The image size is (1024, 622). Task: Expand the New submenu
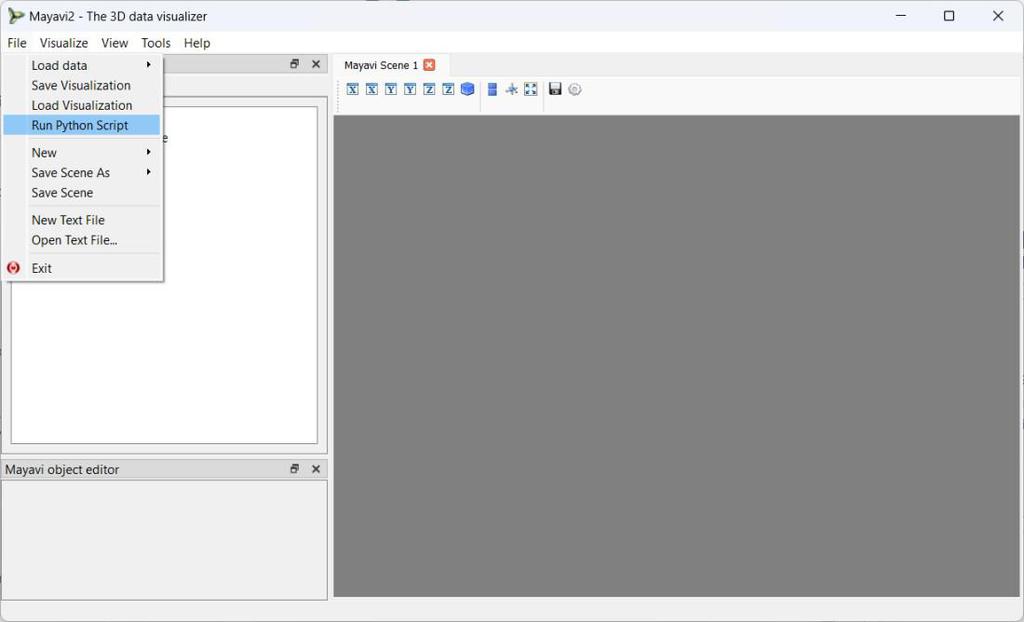pos(44,152)
